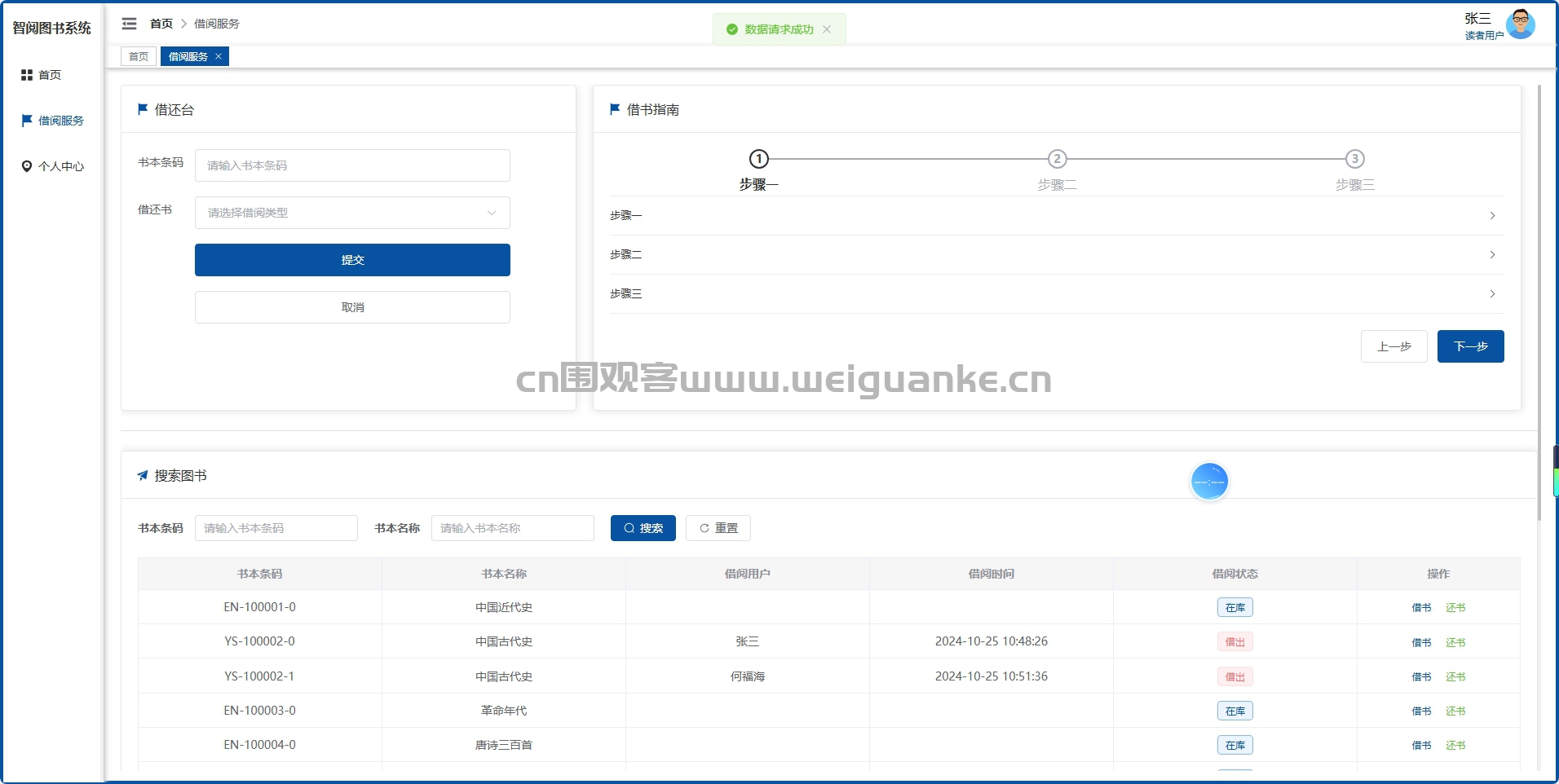The image size is (1559, 784).
Task: Click cell 中国近代史
Action: click(x=503, y=607)
